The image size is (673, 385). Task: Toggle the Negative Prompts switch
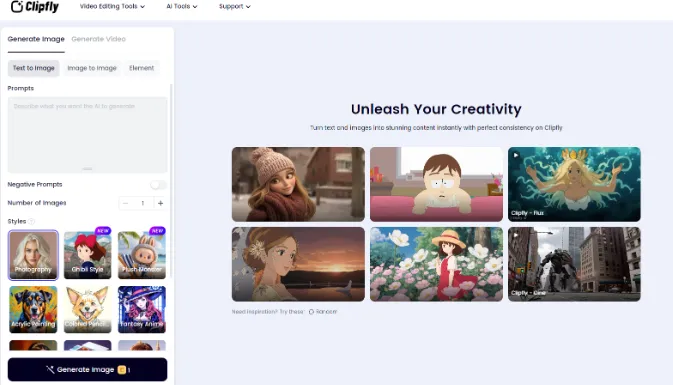click(x=158, y=185)
